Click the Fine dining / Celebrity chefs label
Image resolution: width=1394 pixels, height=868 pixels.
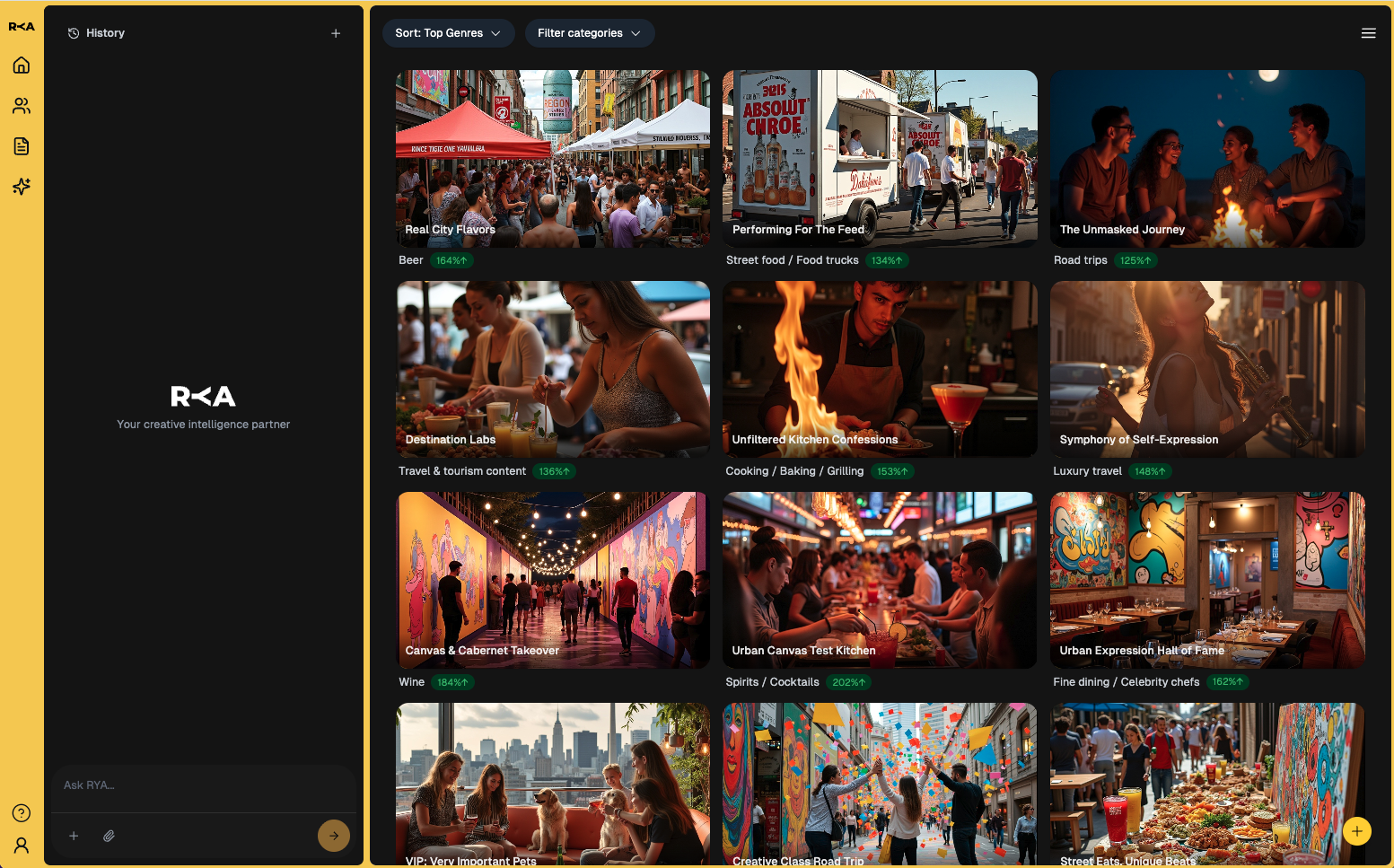(x=1127, y=682)
